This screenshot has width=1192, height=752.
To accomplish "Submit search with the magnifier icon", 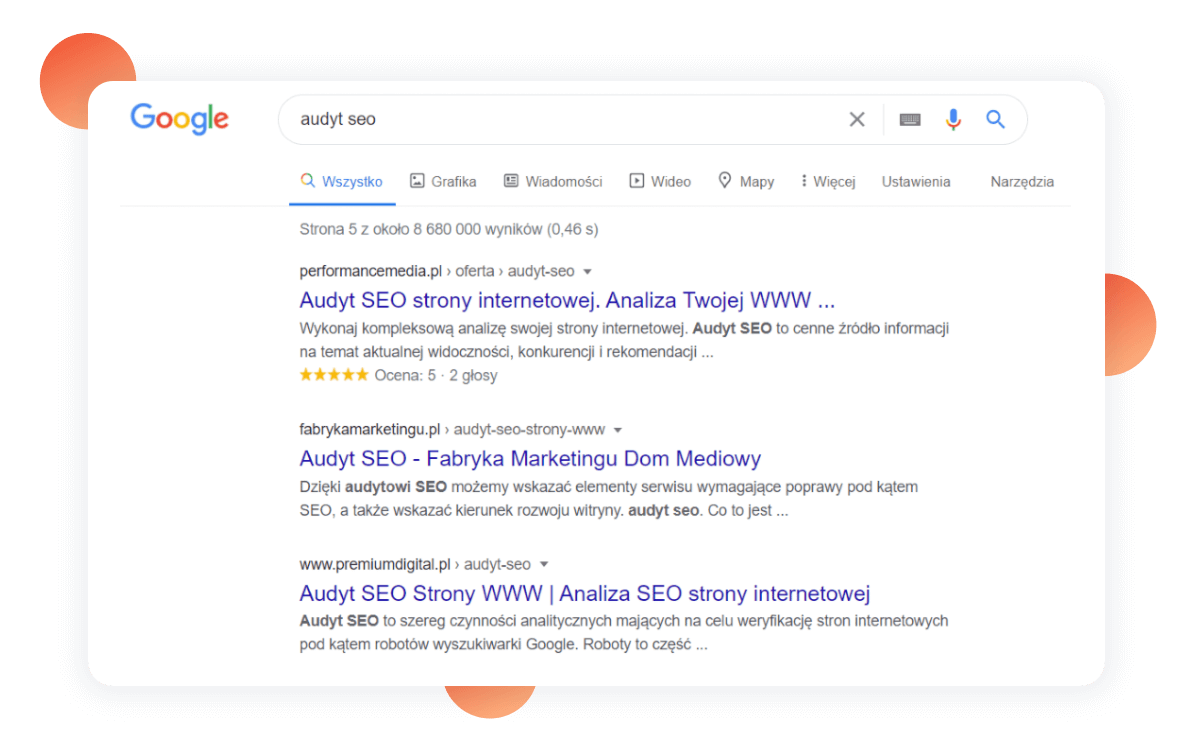I will [995, 119].
